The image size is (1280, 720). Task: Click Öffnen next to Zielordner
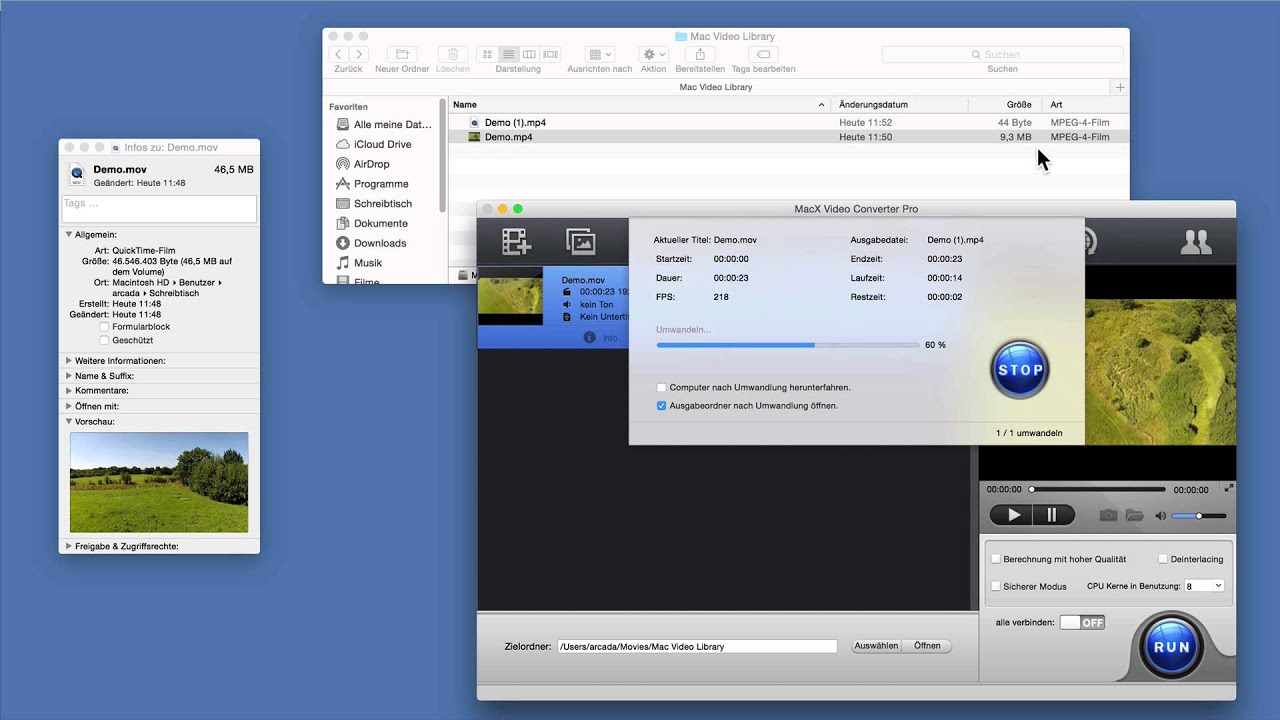coord(927,646)
